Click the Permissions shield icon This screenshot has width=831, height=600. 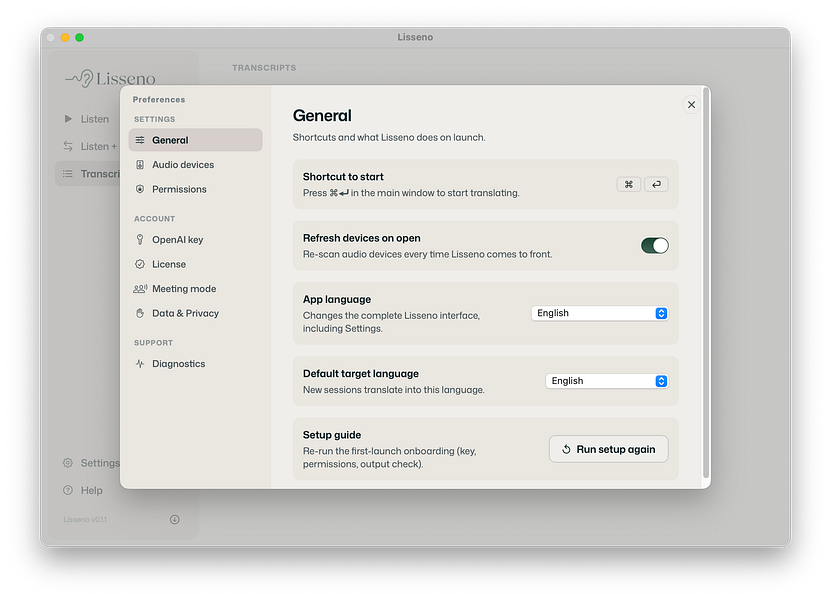140,189
